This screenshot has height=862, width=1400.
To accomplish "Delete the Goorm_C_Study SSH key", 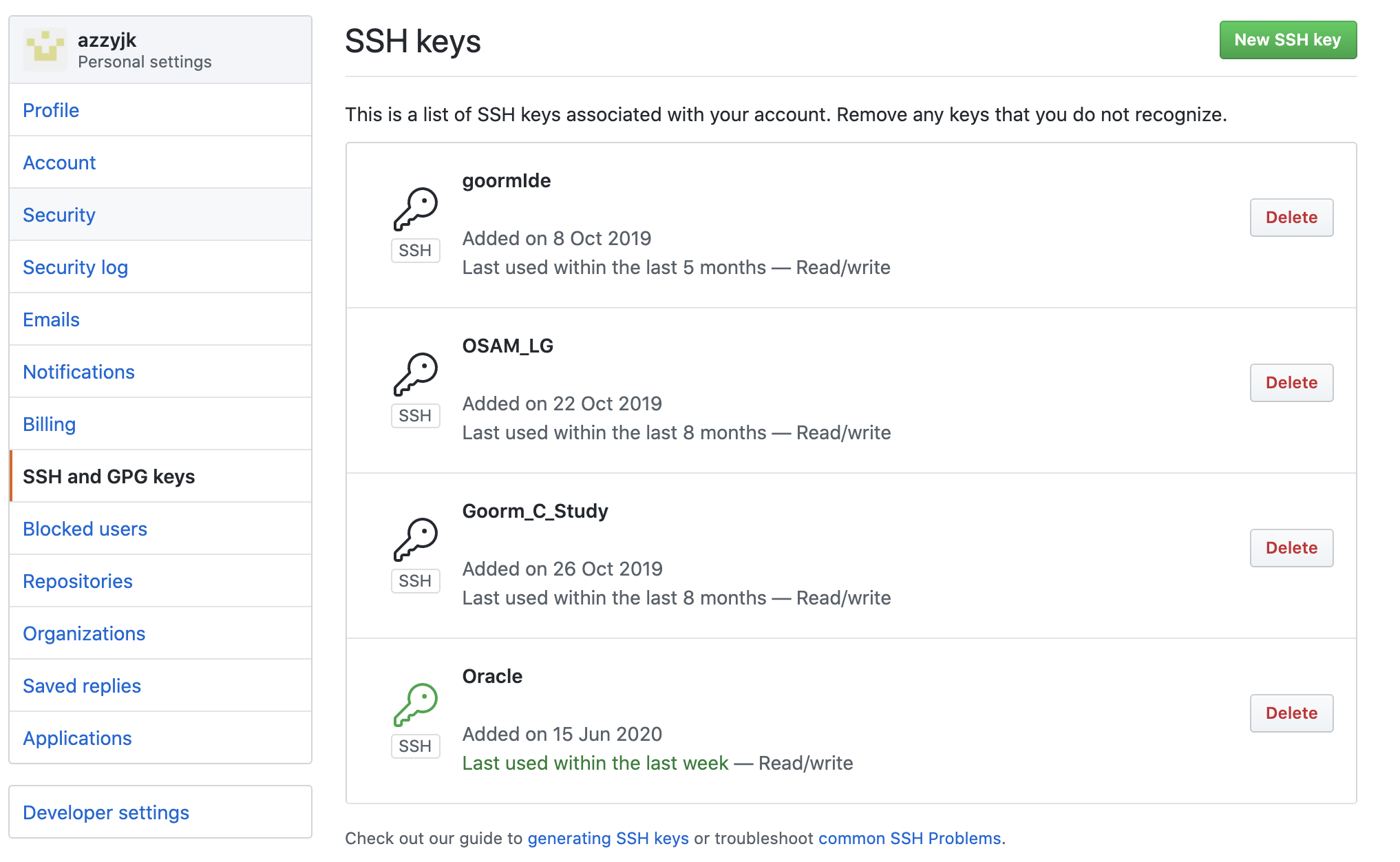I will click(1291, 548).
